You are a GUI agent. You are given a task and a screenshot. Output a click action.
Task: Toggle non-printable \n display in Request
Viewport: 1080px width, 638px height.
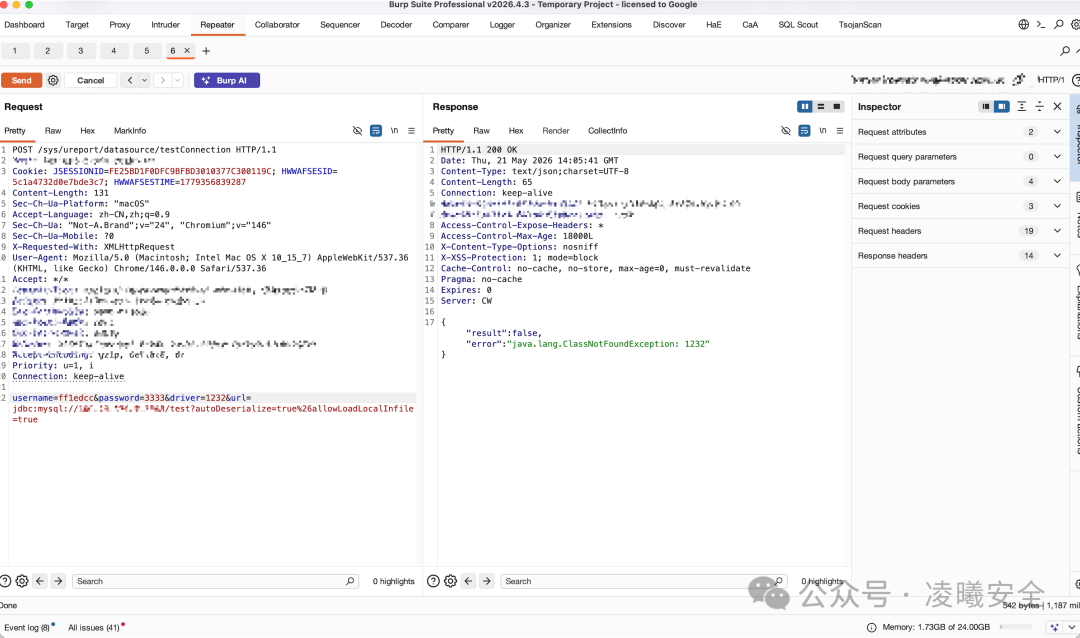click(x=395, y=130)
